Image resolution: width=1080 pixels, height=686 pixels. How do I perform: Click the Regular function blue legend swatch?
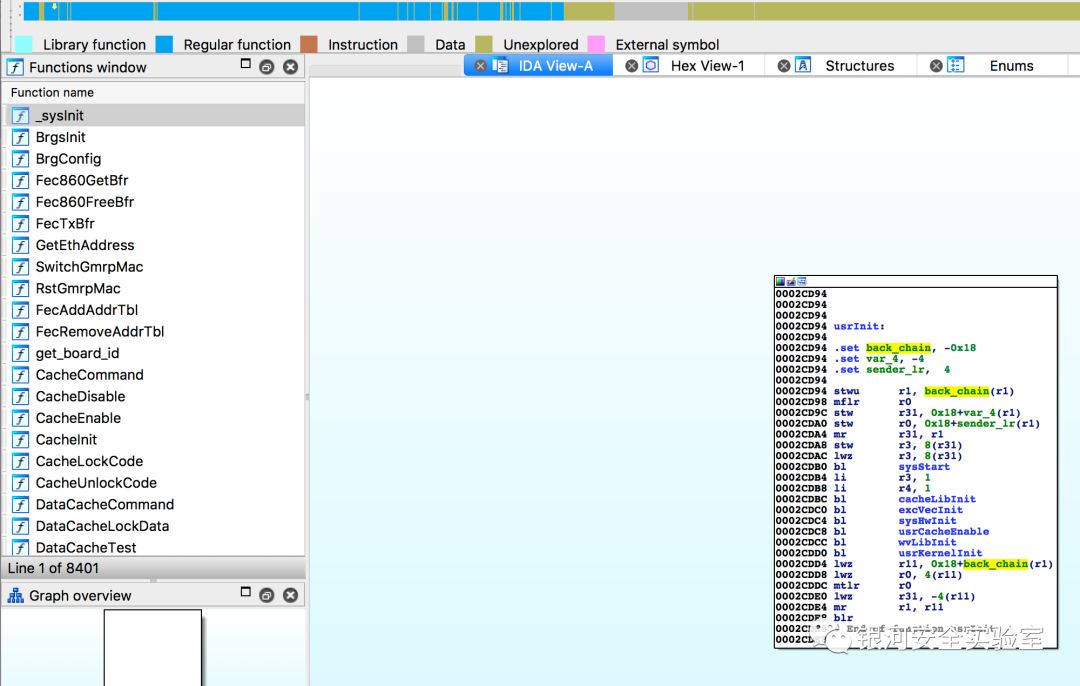164,44
